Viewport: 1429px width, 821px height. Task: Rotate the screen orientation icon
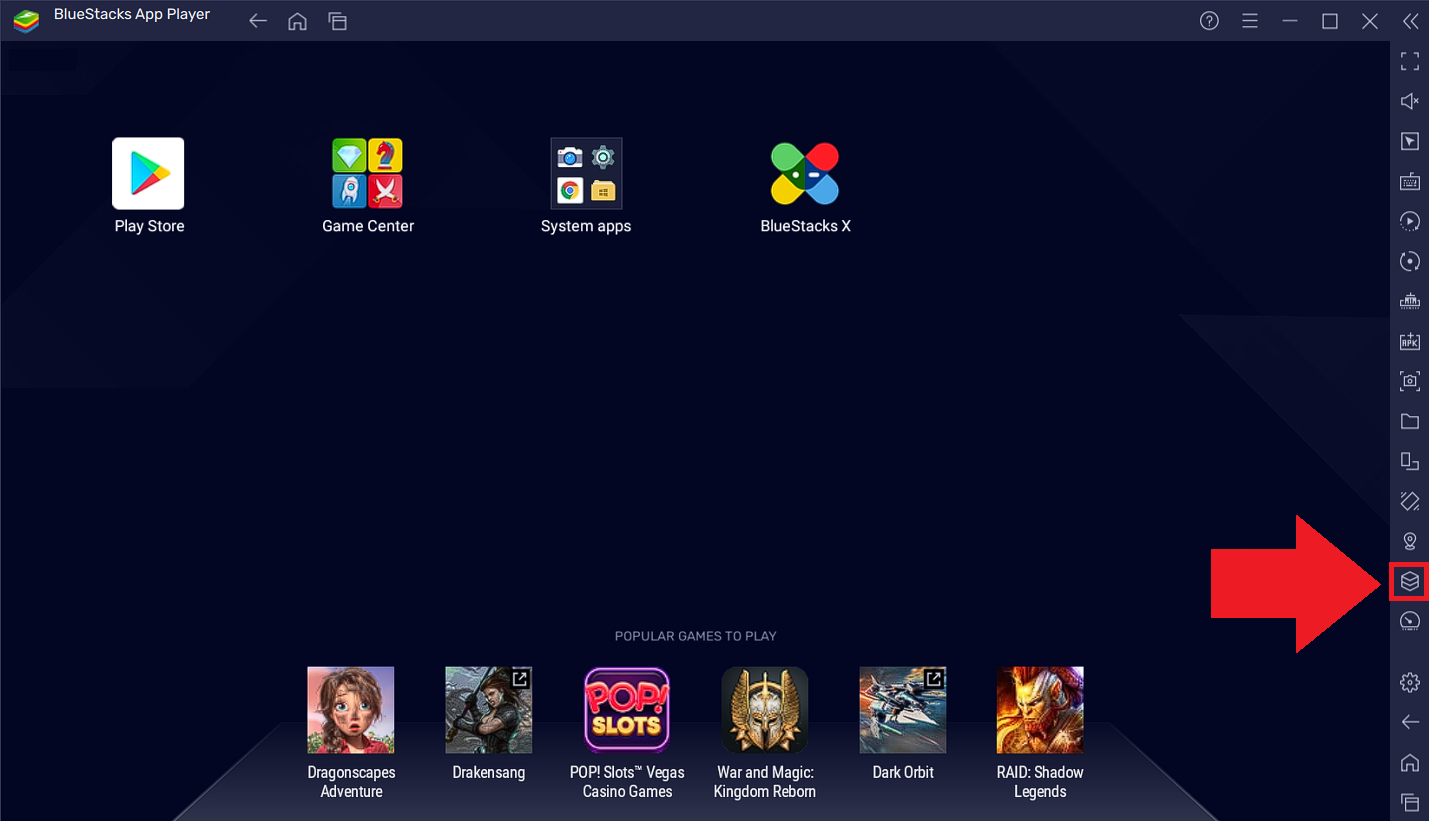[x=1410, y=461]
